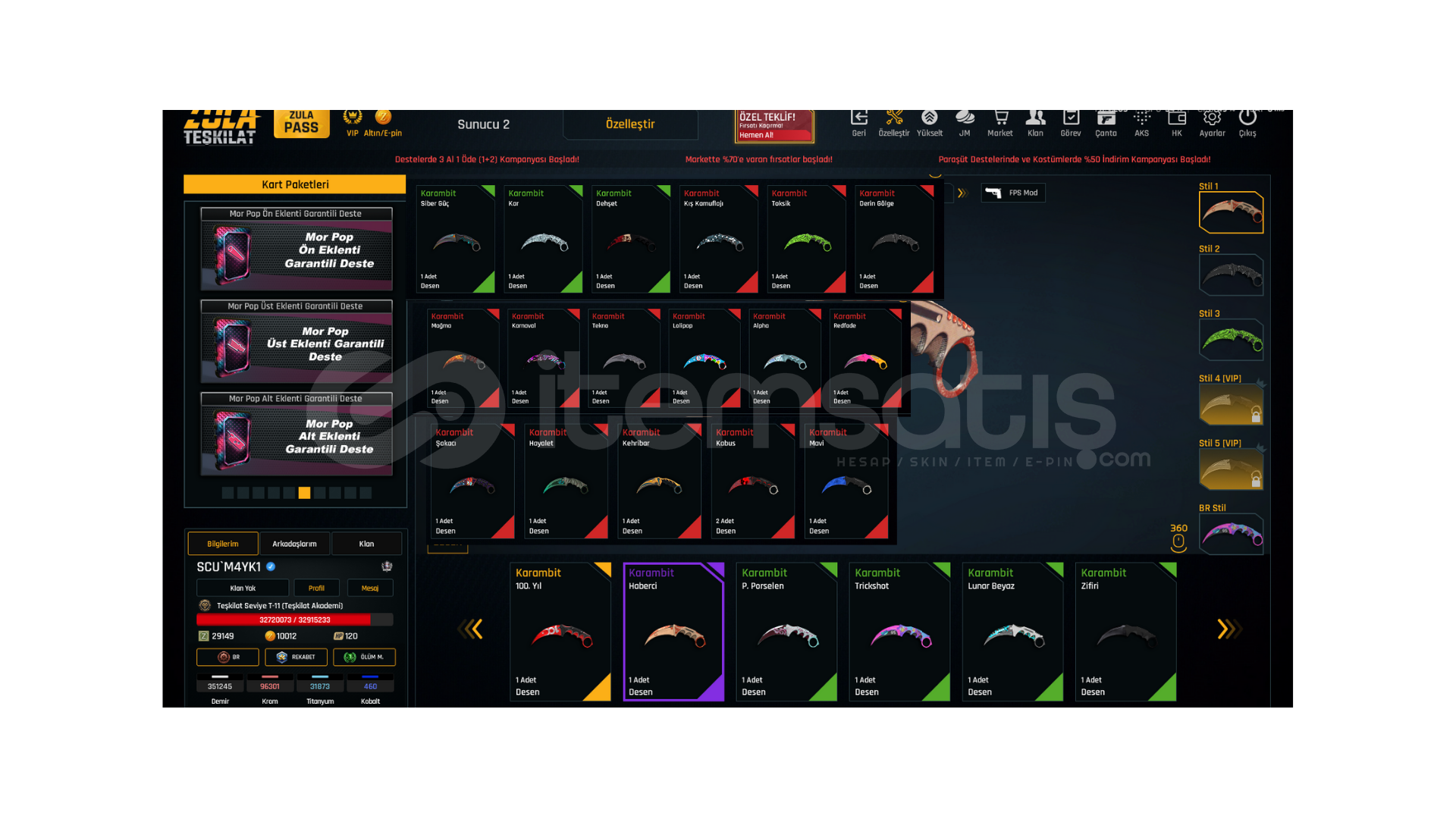Click the Krom resource count 96301
This screenshot has width=1456, height=819.
coord(270,686)
